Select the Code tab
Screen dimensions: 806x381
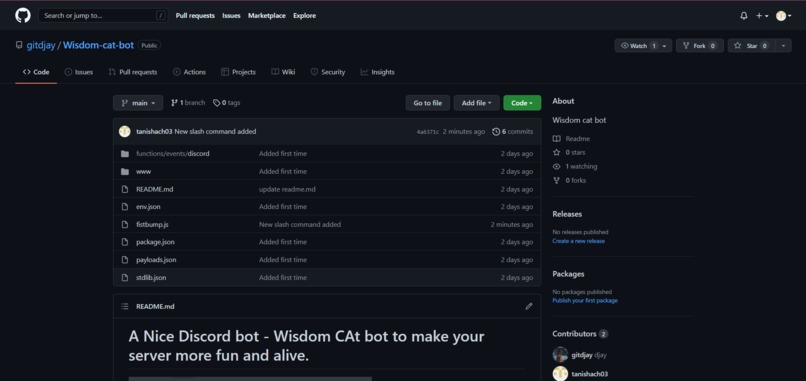point(36,72)
